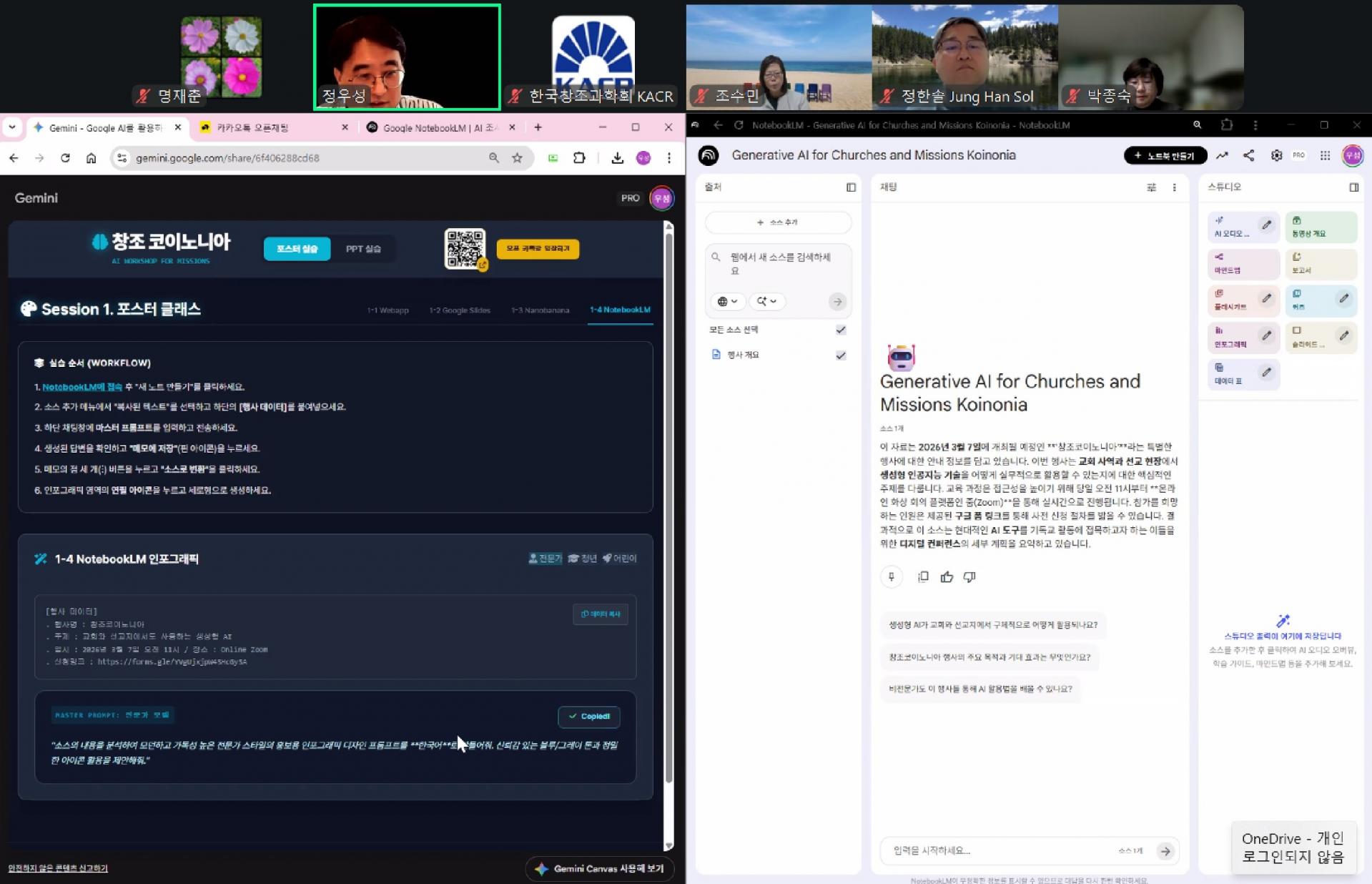The image size is (1372, 884).
Task: Toggle the 모든 소스 선택 checkbox
Action: (841, 330)
